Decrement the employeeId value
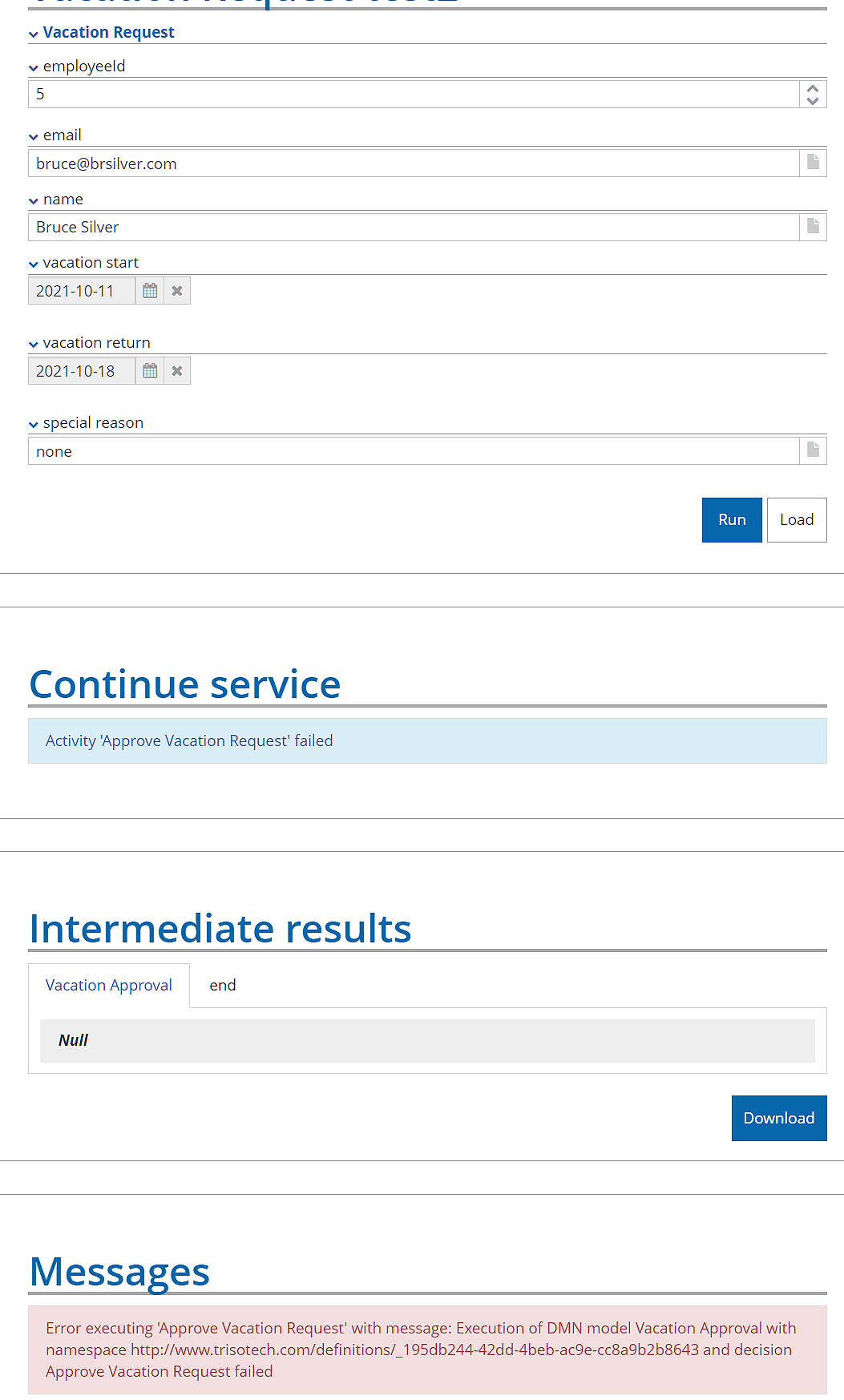Screen dimensions: 844x1400 click(813, 101)
